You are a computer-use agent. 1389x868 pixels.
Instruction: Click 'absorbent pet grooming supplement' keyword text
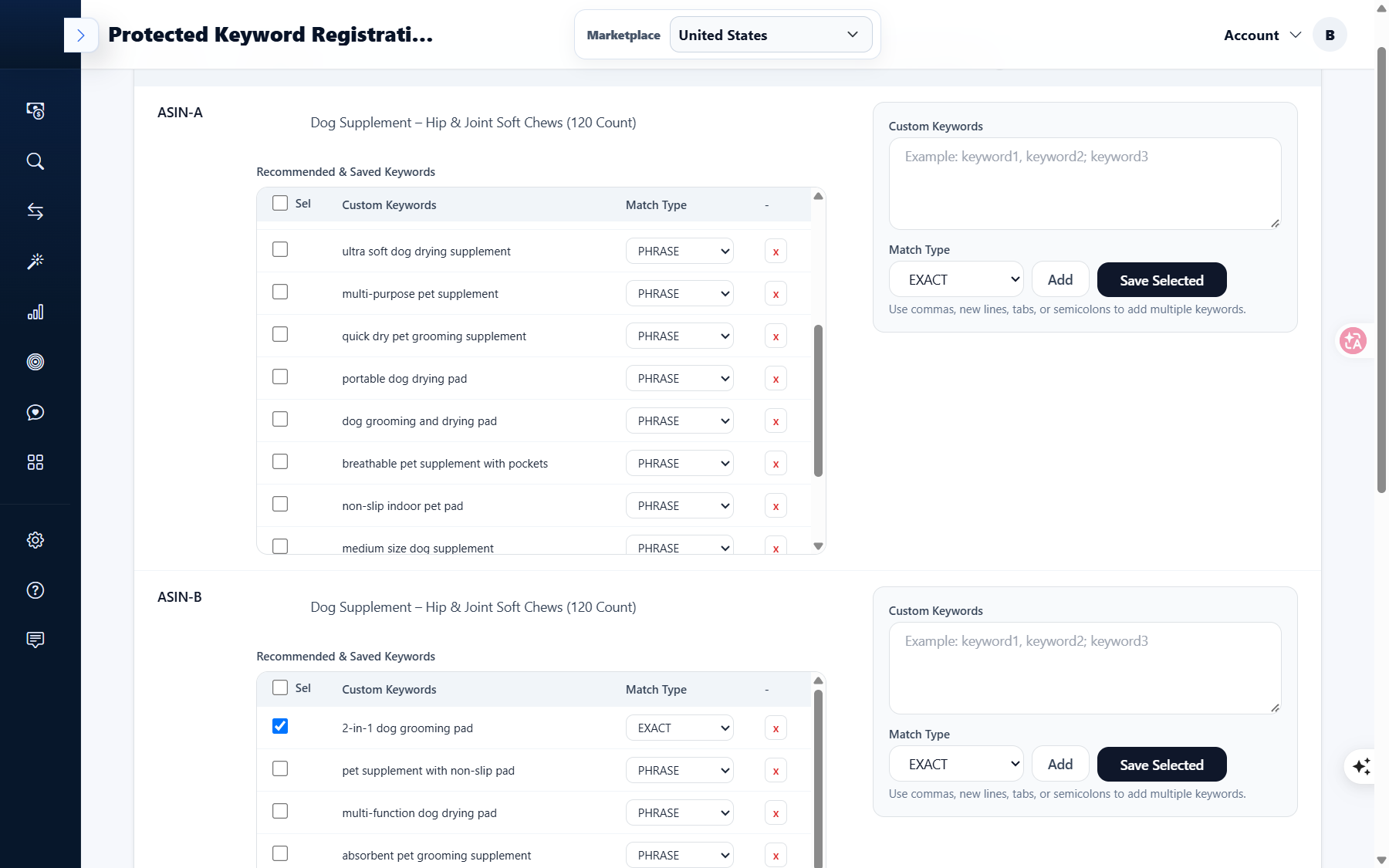(x=436, y=856)
